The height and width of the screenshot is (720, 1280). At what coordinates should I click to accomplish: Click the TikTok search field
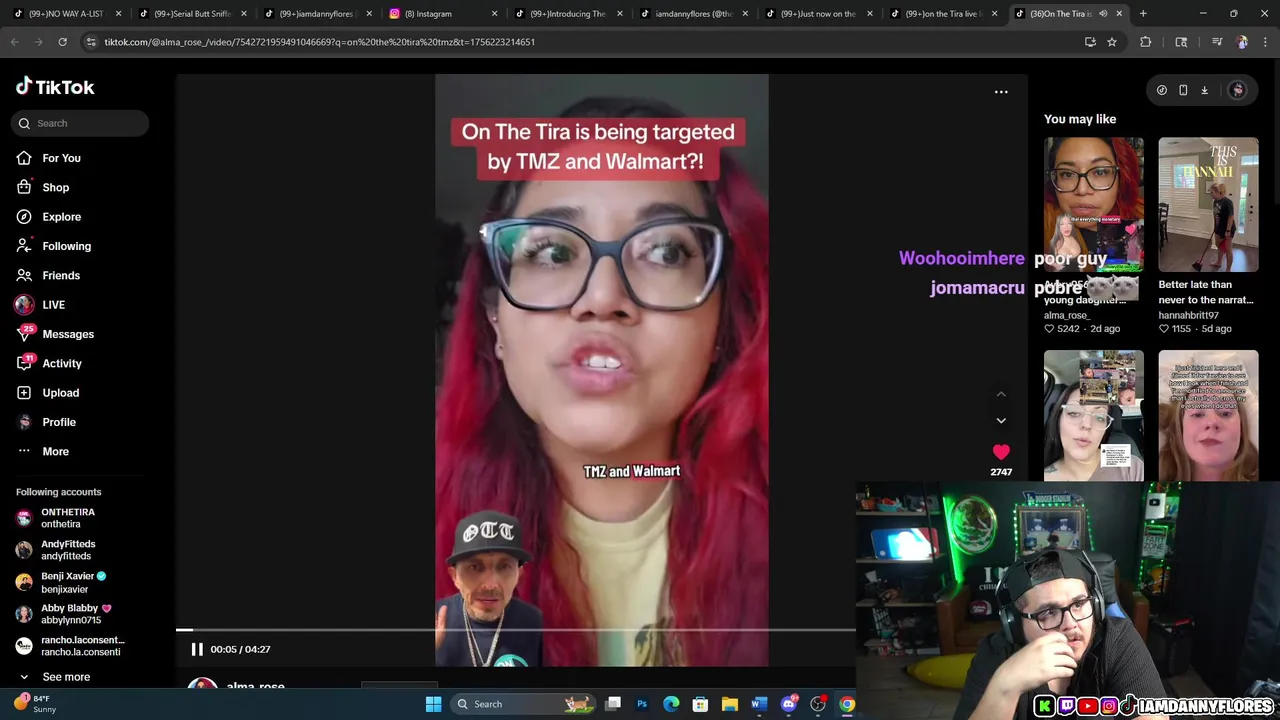point(80,123)
